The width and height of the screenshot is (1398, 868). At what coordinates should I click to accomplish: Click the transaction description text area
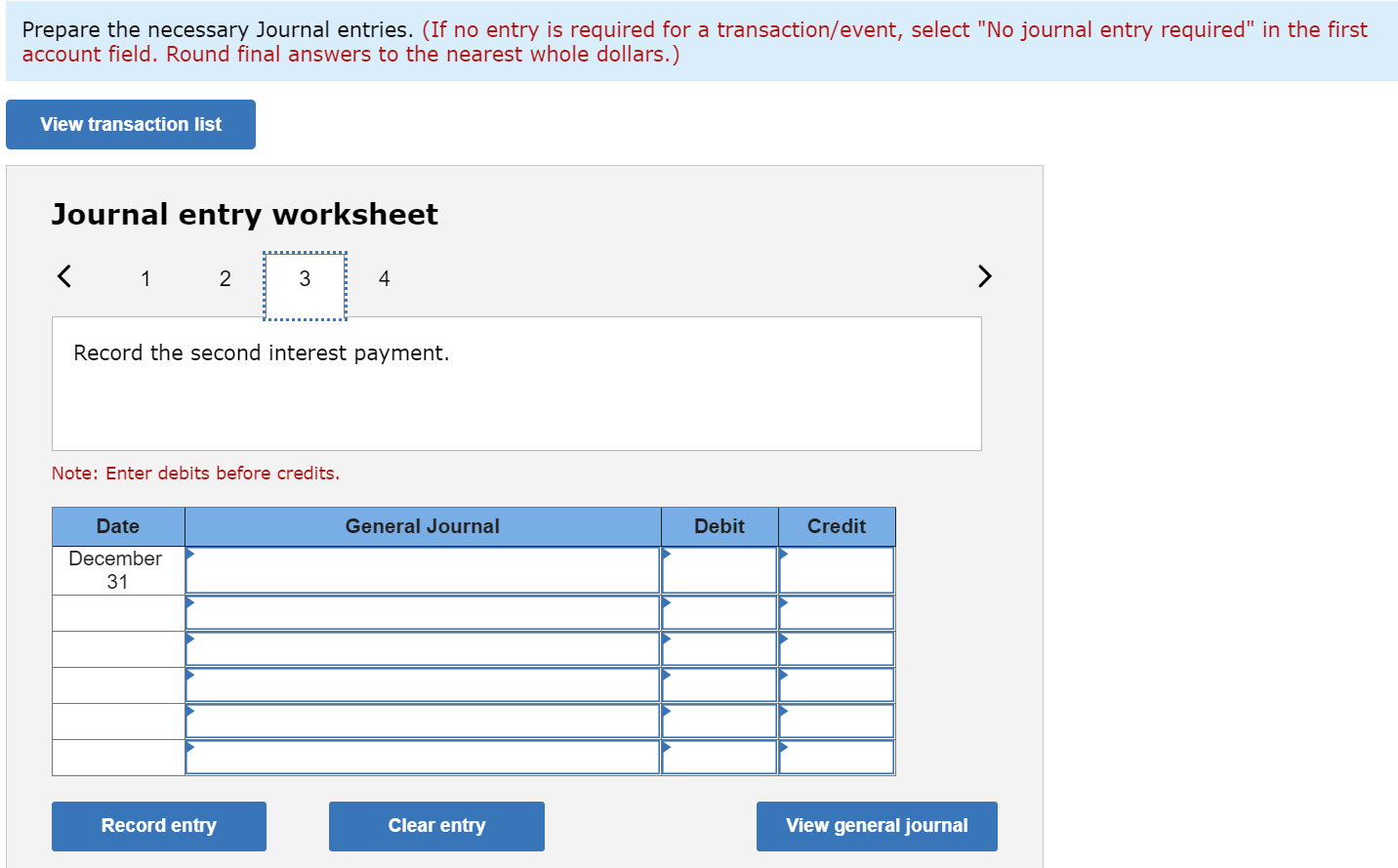(x=516, y=383)
